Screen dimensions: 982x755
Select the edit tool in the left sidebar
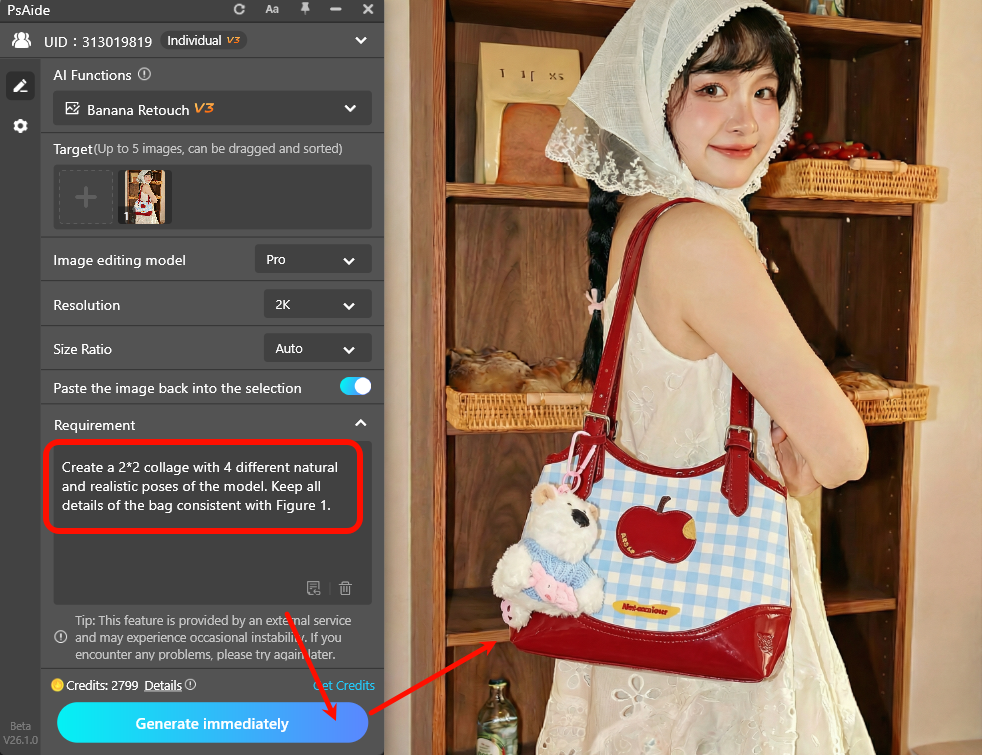[x=20, y=85]
